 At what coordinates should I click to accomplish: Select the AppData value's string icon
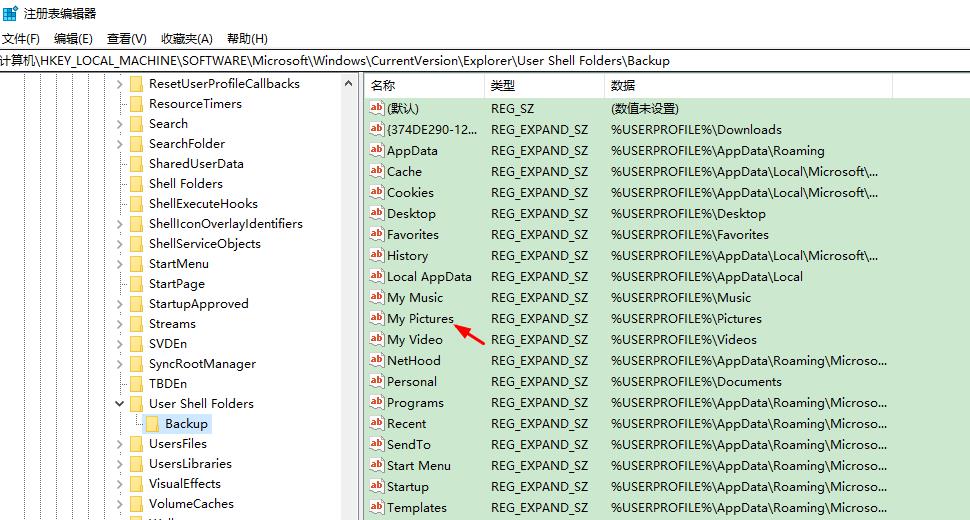click(x=376, y=150)
